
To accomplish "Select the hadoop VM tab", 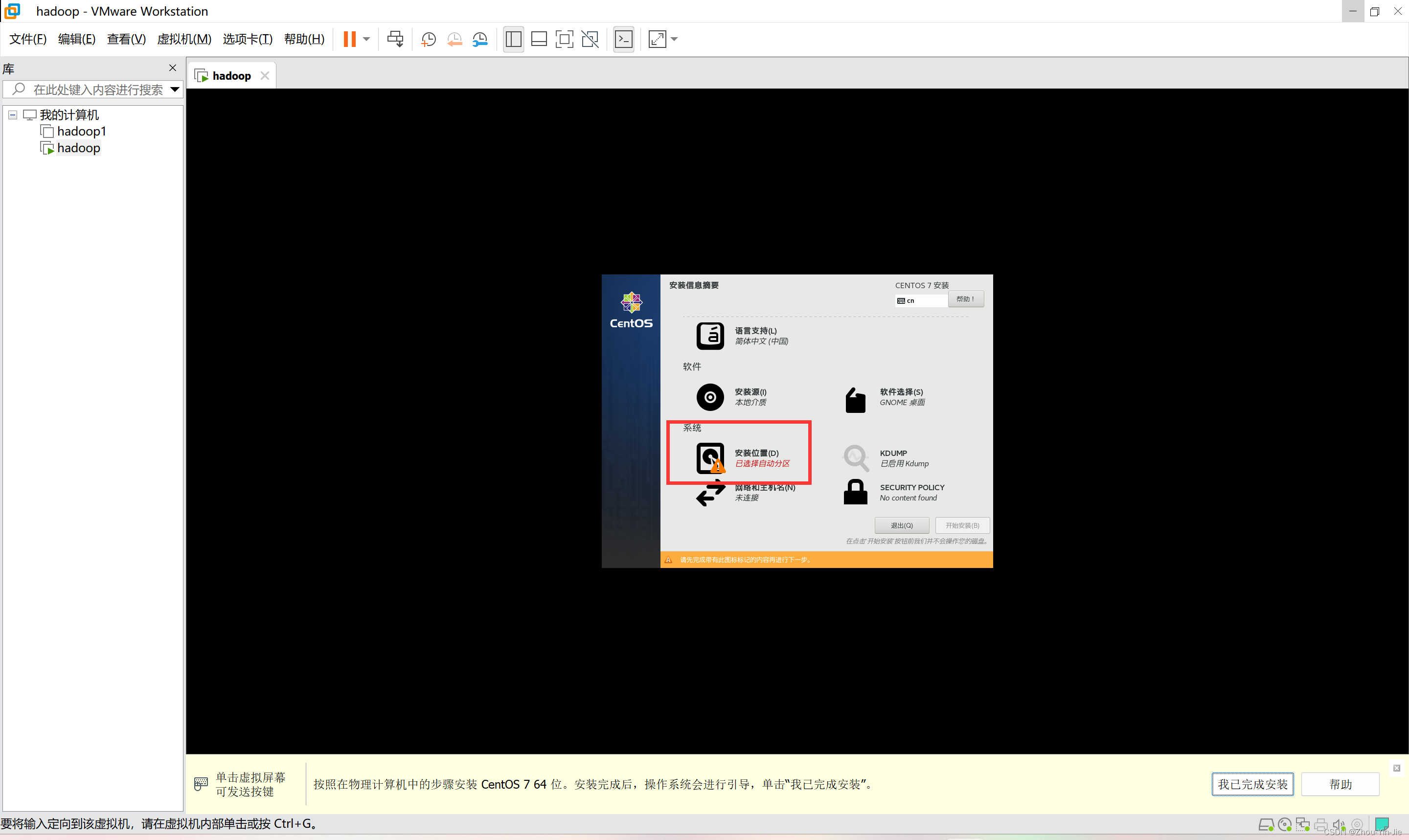I will (231, 76).
